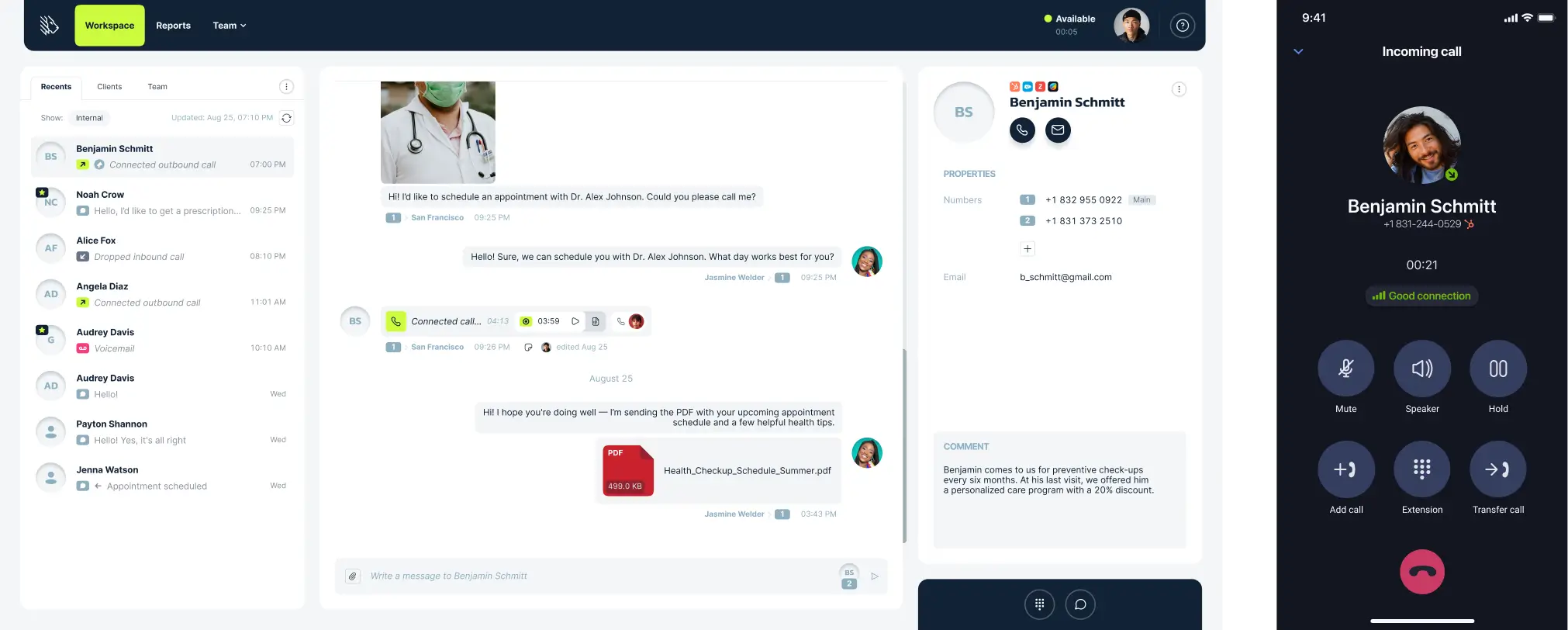
Task: Refresh the recents list
Action: [287, 118]
